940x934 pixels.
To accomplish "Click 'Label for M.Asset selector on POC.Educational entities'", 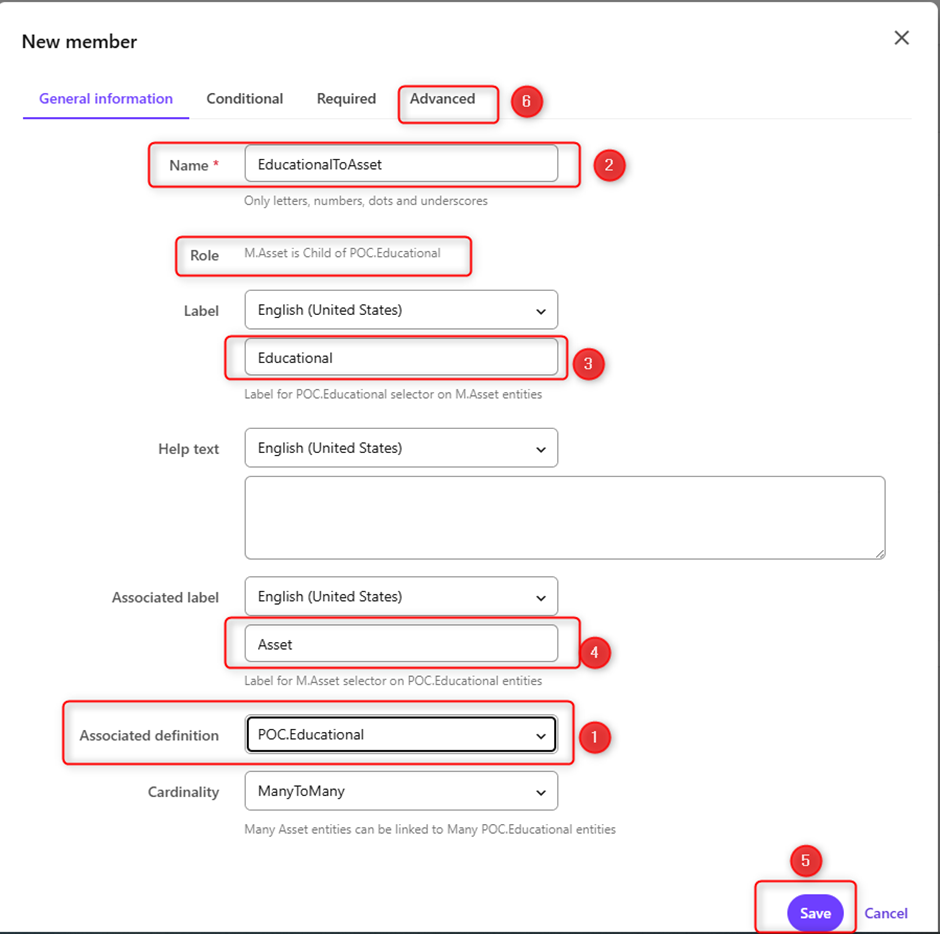I will coord(393,680).
